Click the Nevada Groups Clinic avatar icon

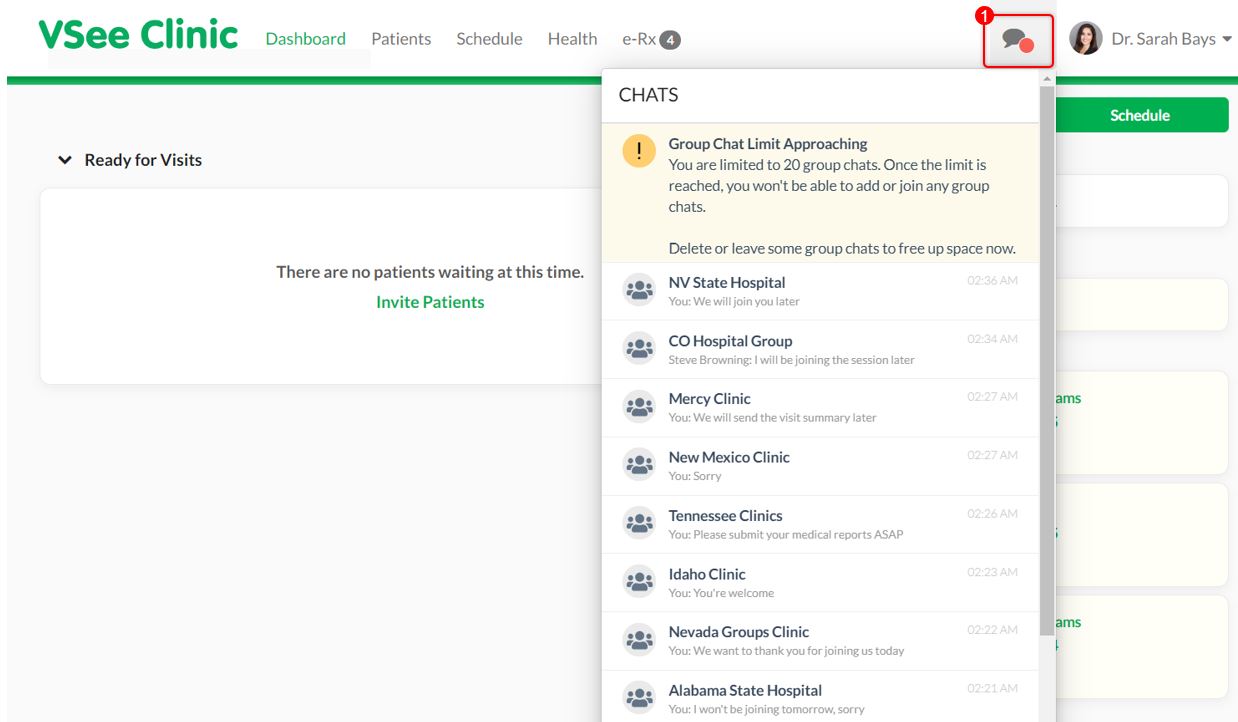pyautogui.click(x=639, y=640)
